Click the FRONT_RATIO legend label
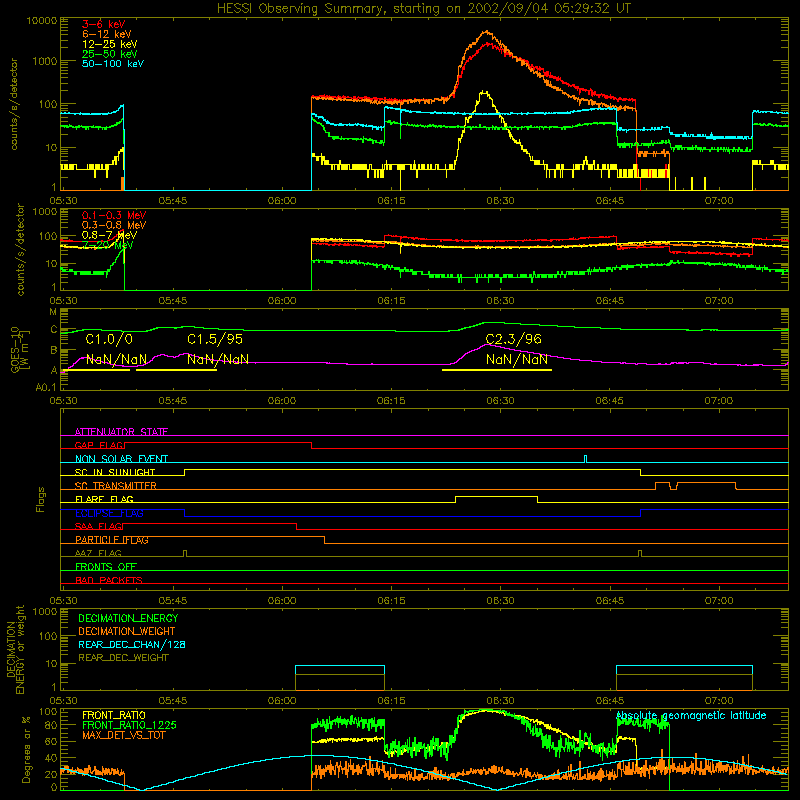Screen dimensions: 800x800 pos(114,715)
